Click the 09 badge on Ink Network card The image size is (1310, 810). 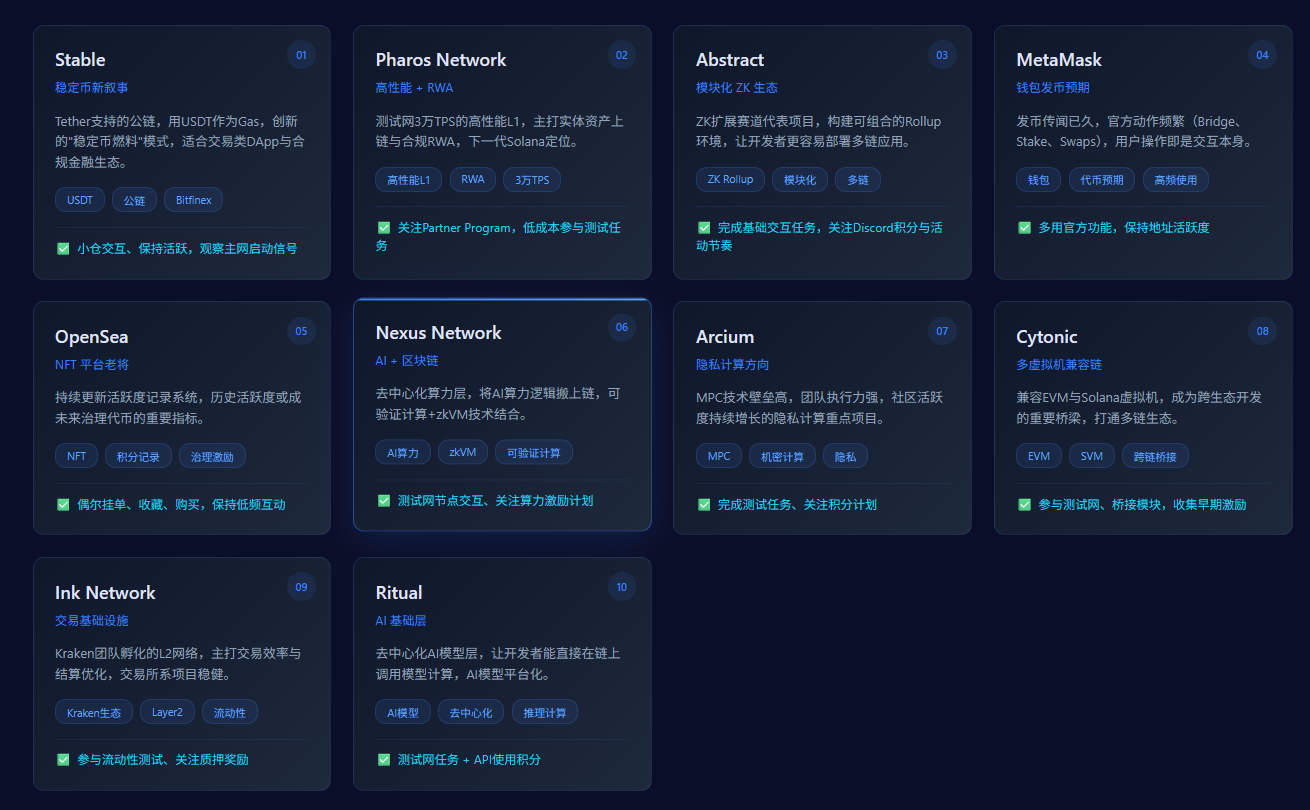301,587
